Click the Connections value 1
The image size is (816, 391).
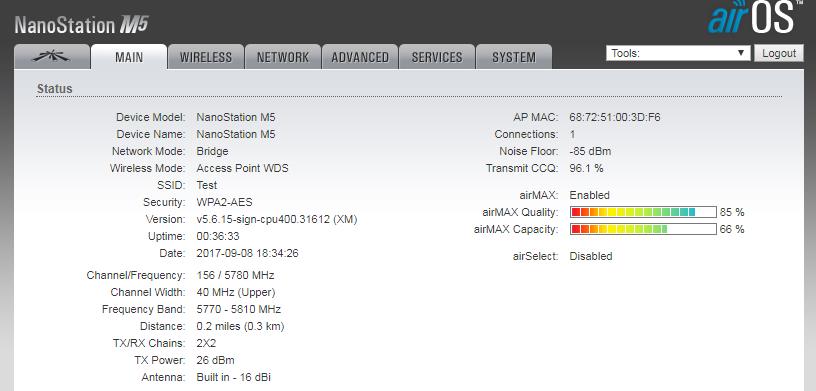(572, 134)
